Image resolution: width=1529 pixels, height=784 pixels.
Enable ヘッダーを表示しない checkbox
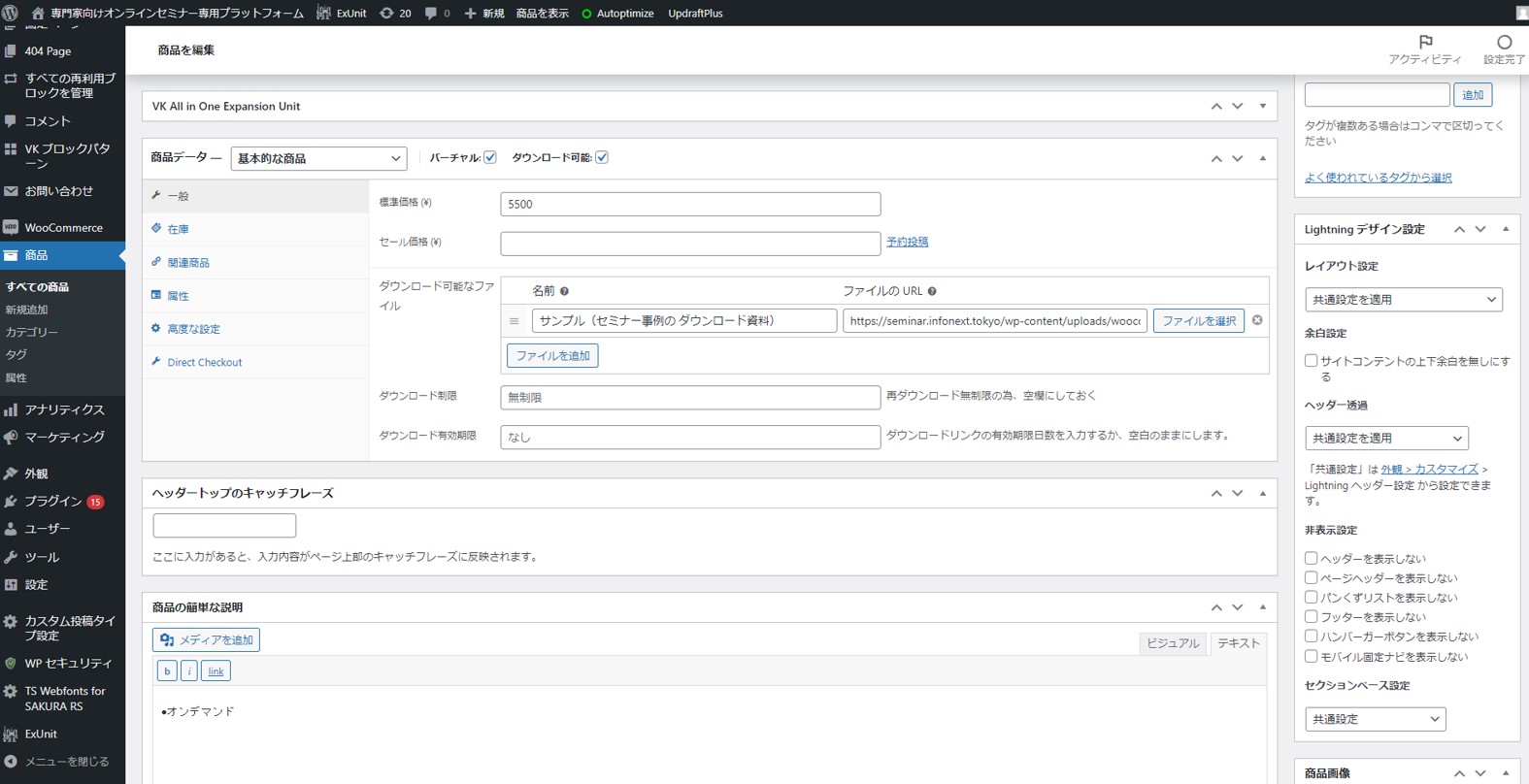[x=1311, y=558]
